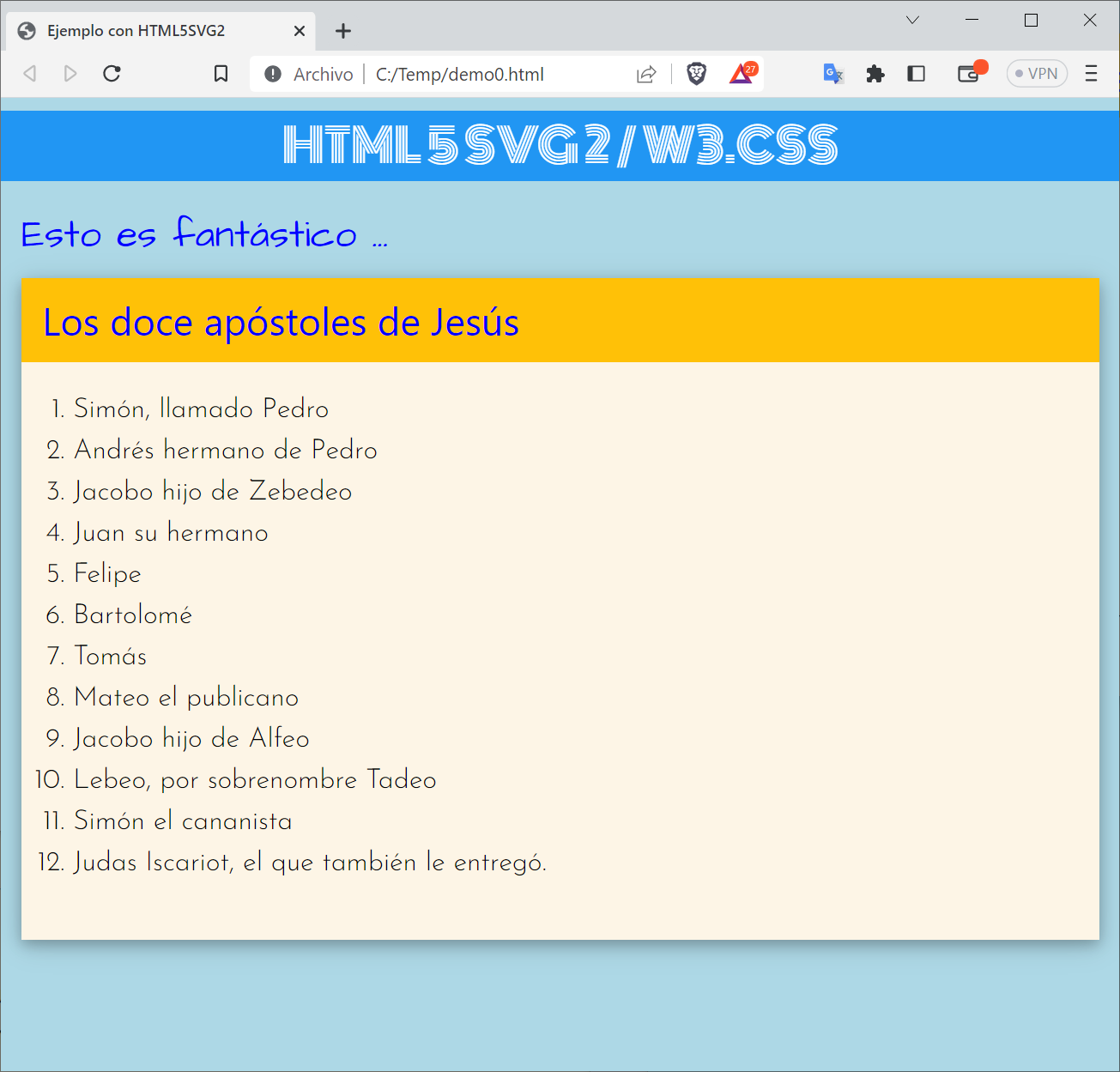Toggle the VPN button
The height and width of the screenshot is (1072, 1120).
tap(1037, 74)
